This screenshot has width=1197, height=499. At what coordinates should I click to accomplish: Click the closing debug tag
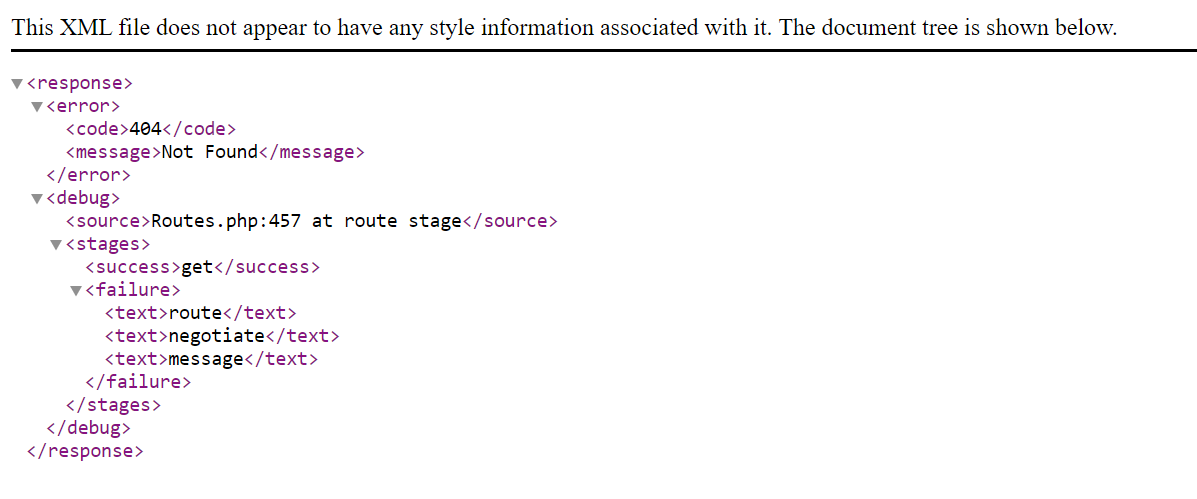coord(89,428)
